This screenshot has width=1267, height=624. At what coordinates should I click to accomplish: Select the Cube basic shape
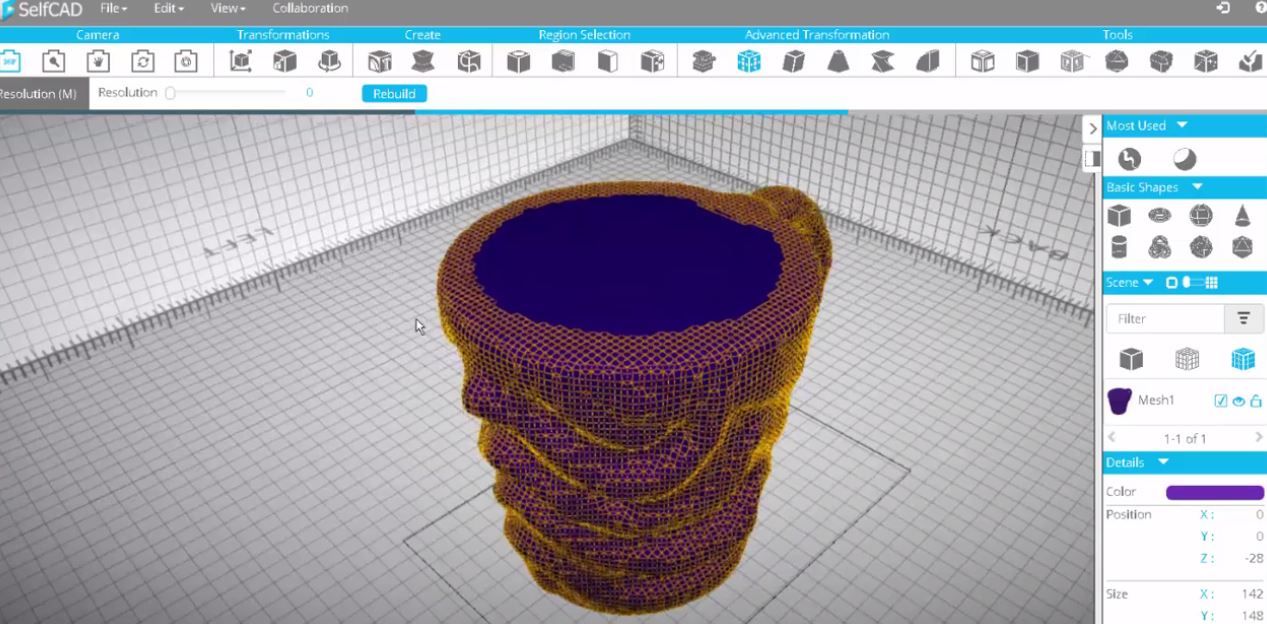pyautogui.click(x=1117, y=215)
